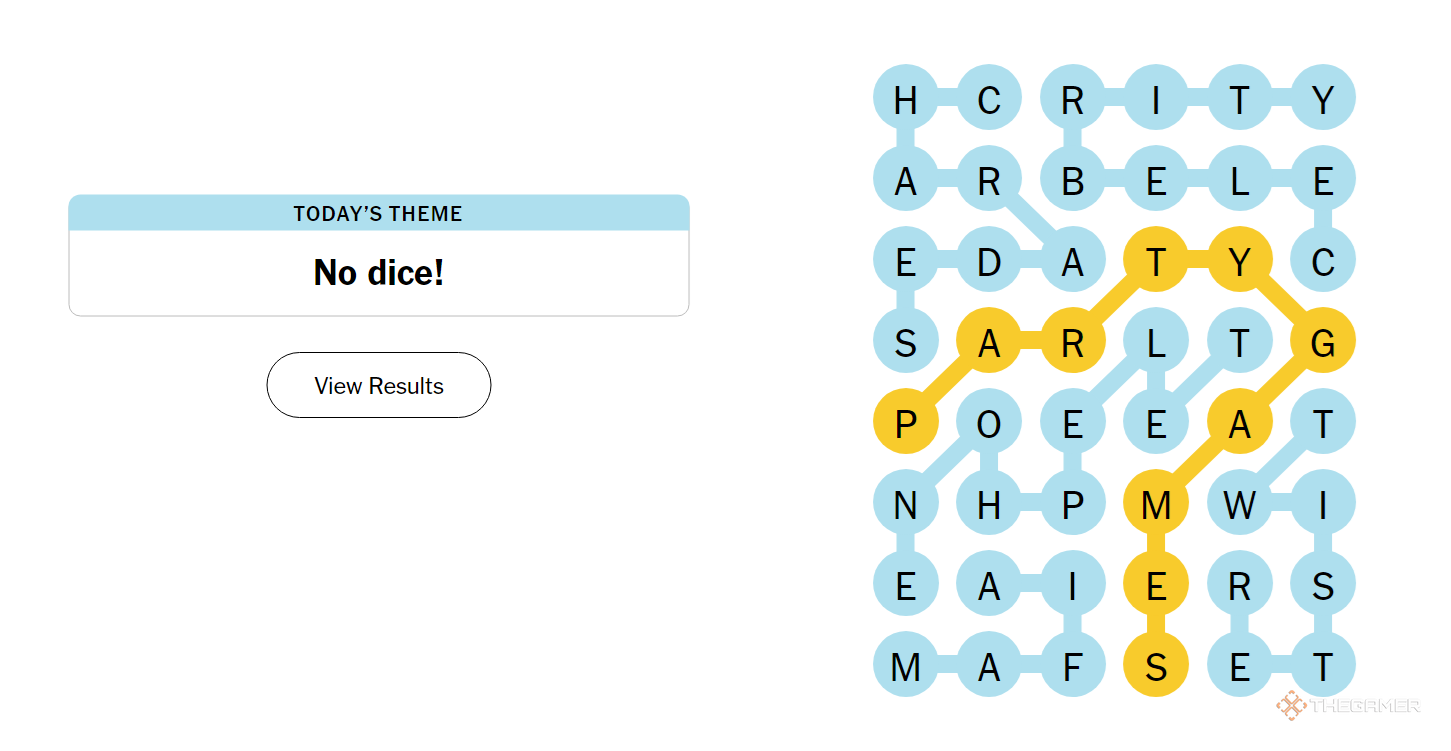The height and width of the screenshot is (751, 1451).
Task: Select the letter W tile
Action: tap(1239, 504)
